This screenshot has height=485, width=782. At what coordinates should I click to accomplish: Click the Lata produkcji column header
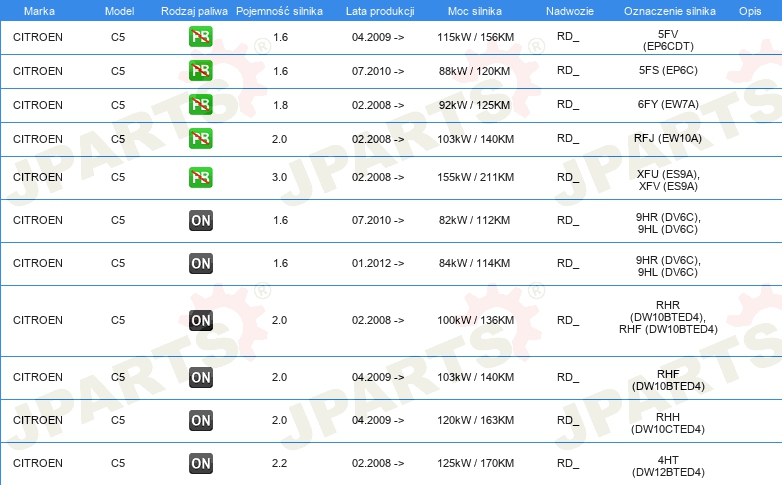(x=380, y=11)
